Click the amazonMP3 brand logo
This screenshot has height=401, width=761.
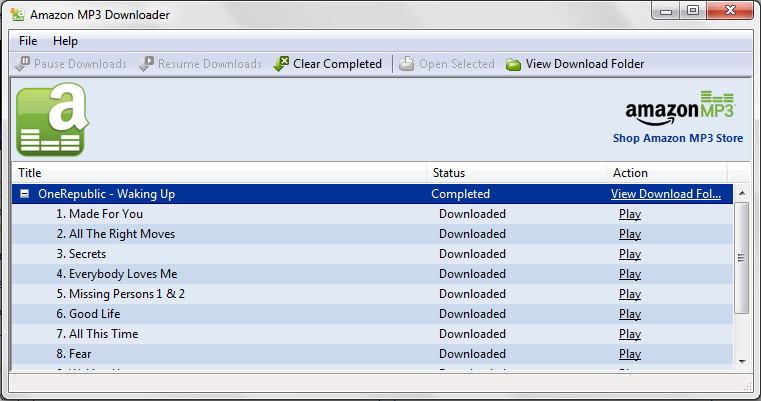point(680,108)
